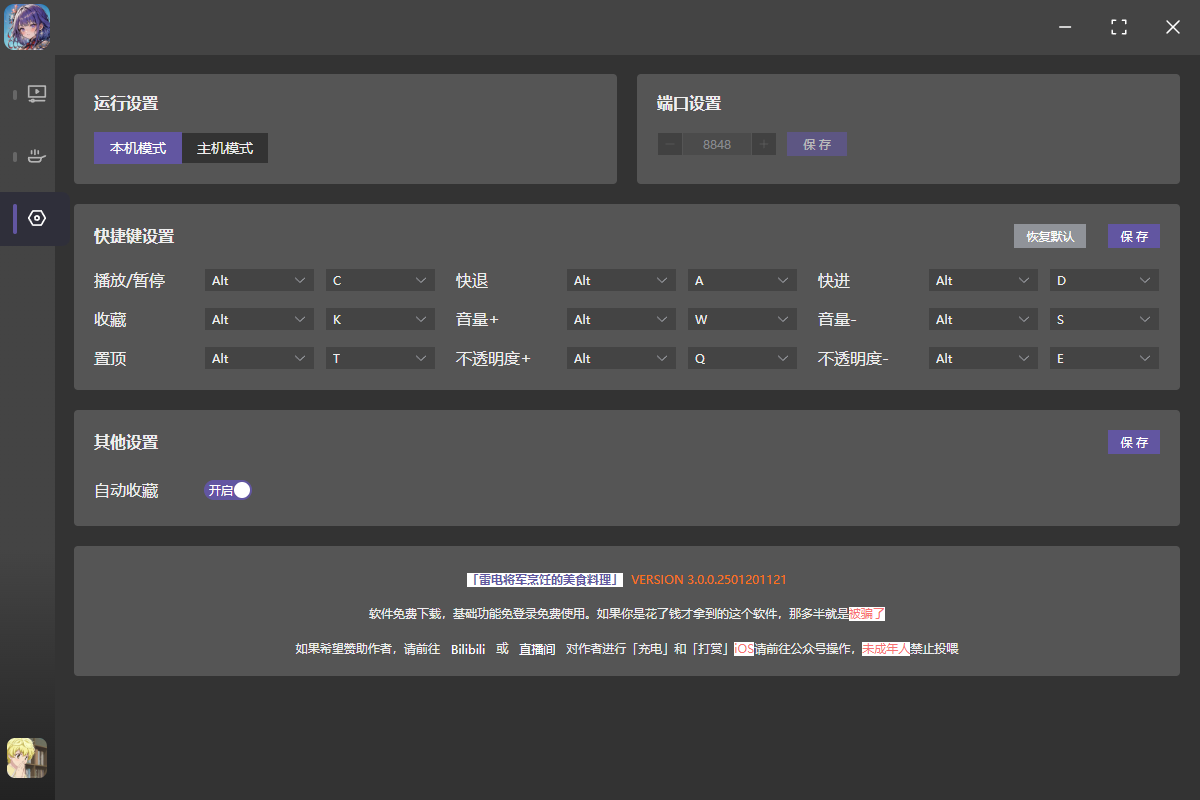Open the 快进 modifier Alt dropdown
1200x800 pixels.
pos(983,281)
